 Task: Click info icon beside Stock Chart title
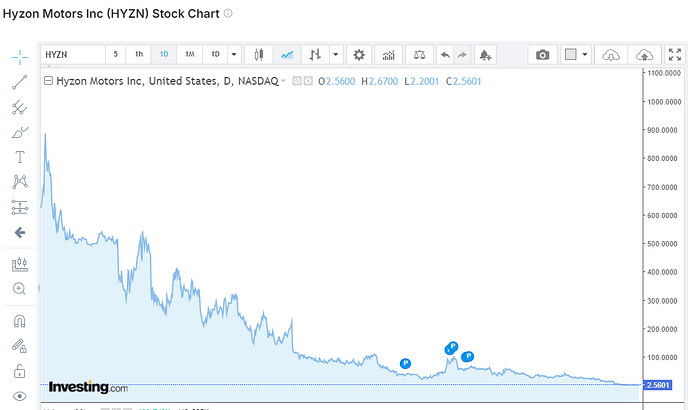pos(228,13)
